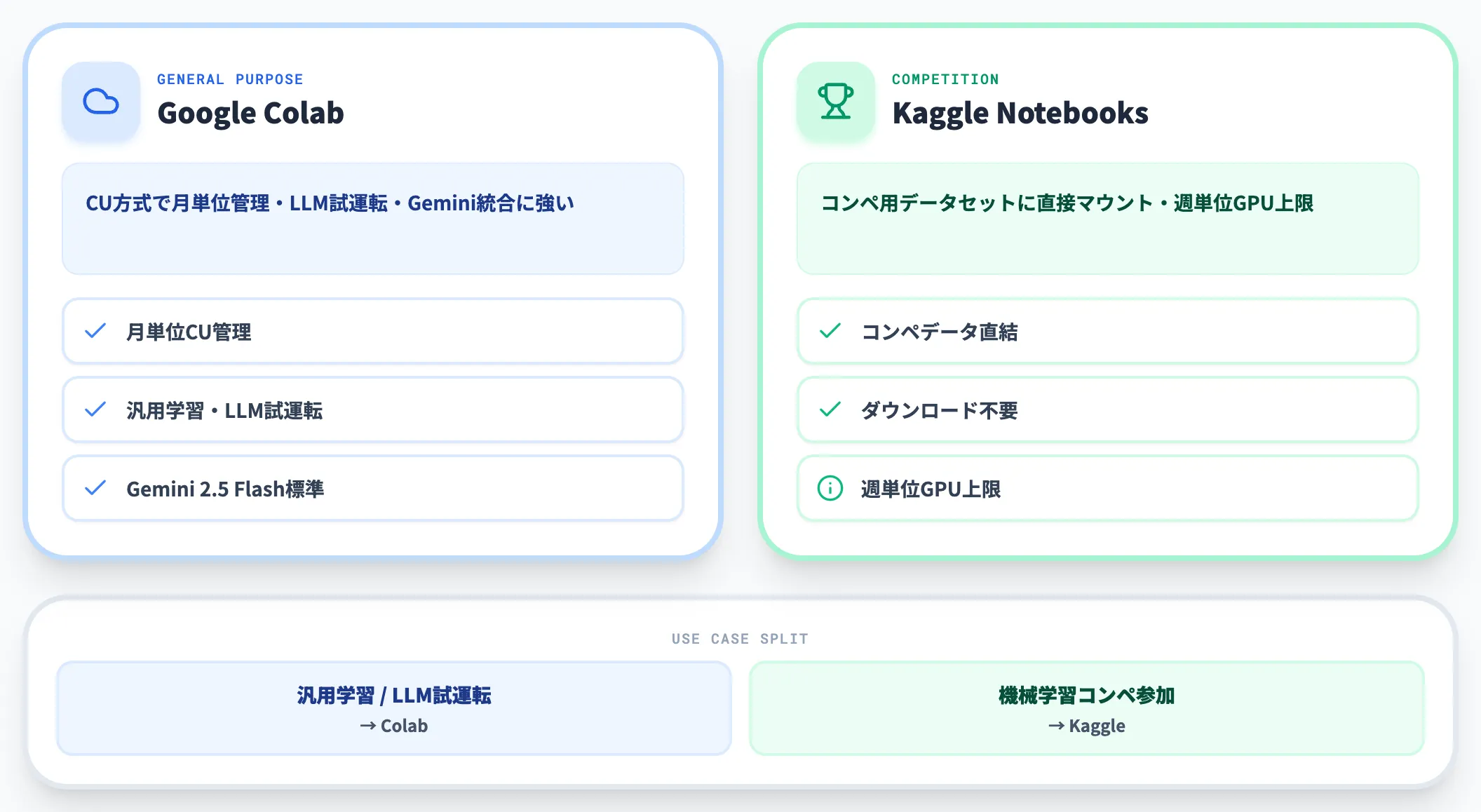1481x812 pixels.
Task: Click the USE CASE SPLIT label
Action: click(740, 639)
